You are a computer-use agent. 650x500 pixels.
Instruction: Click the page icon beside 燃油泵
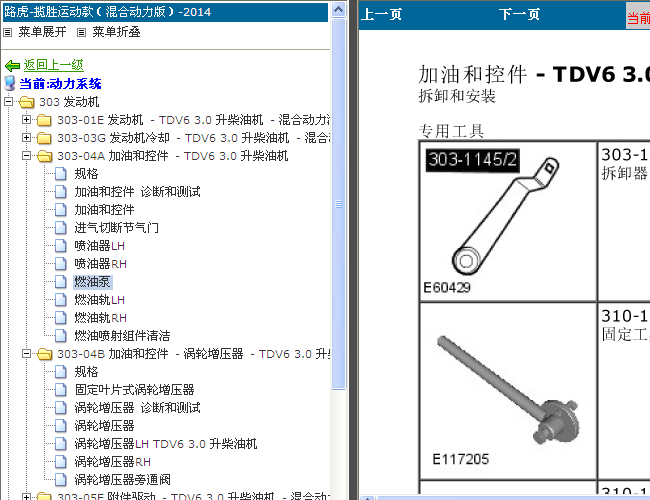[x=61, y=282]
